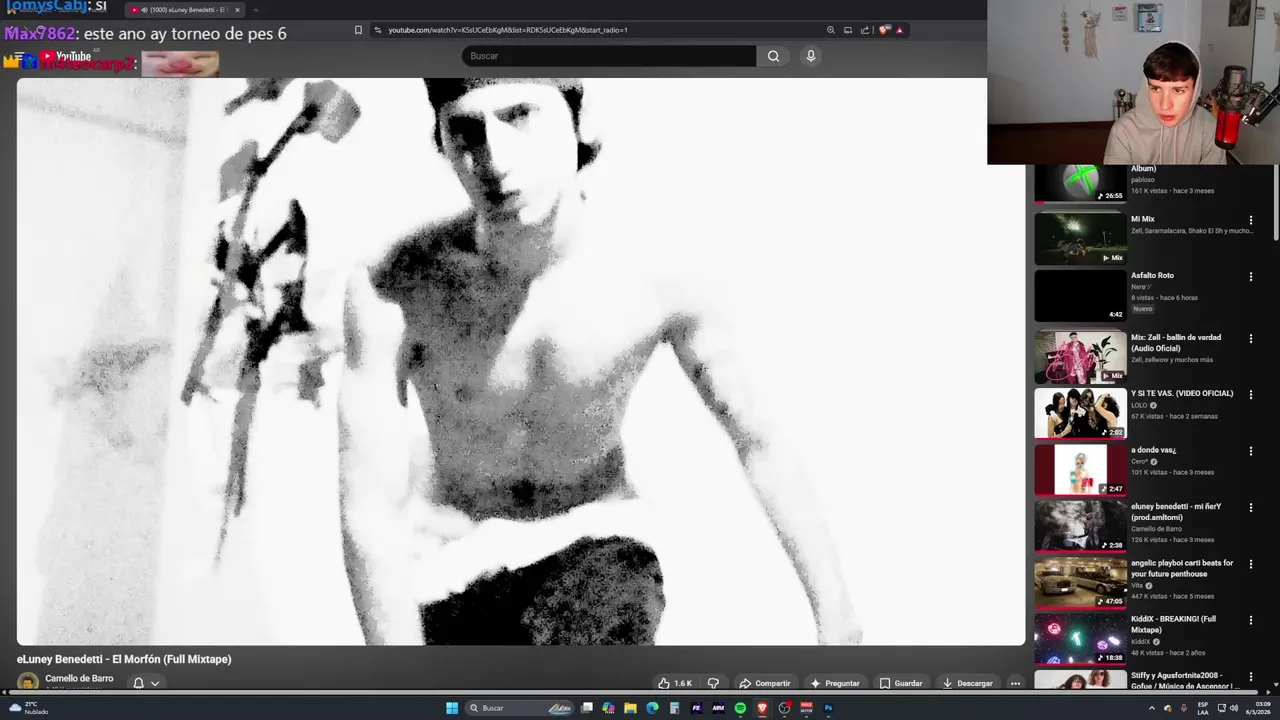1280x720 pixels.
Task: Dislike the El Morfón video
Action: (713, 683)
